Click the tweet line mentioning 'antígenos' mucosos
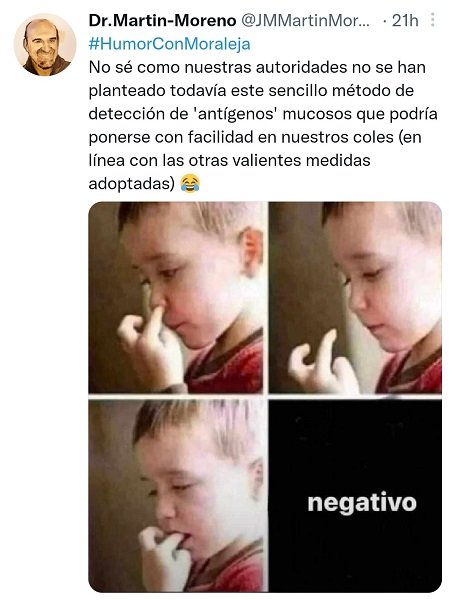 coord(263,114)
